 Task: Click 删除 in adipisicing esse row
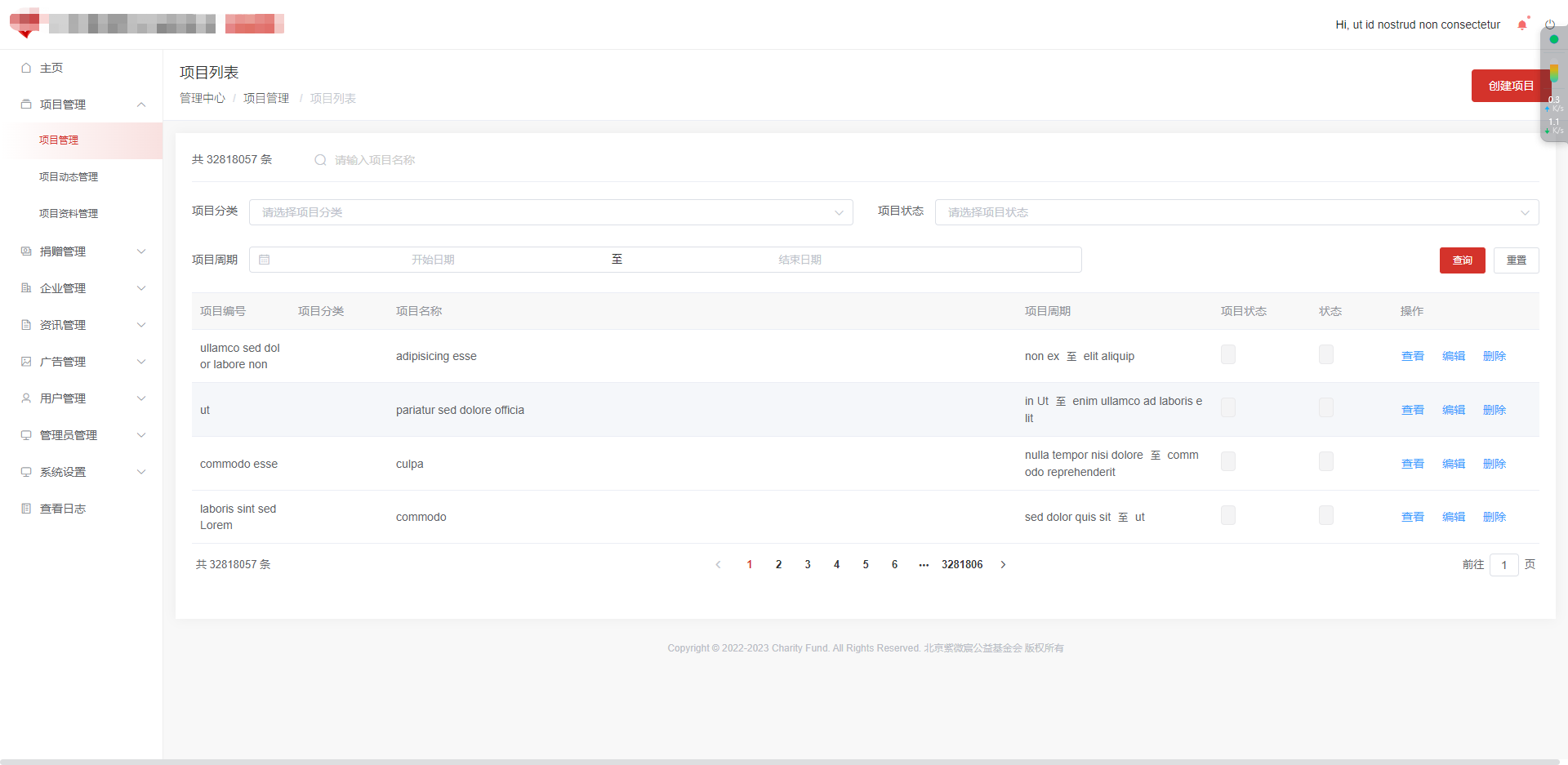[1494, 356]
